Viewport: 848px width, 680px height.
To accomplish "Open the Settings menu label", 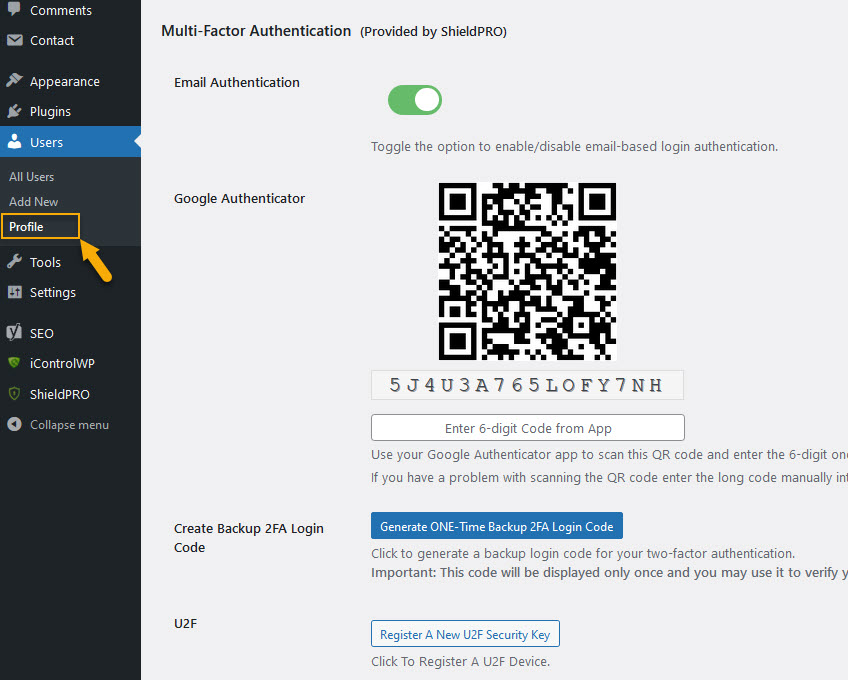I will 52,293.
